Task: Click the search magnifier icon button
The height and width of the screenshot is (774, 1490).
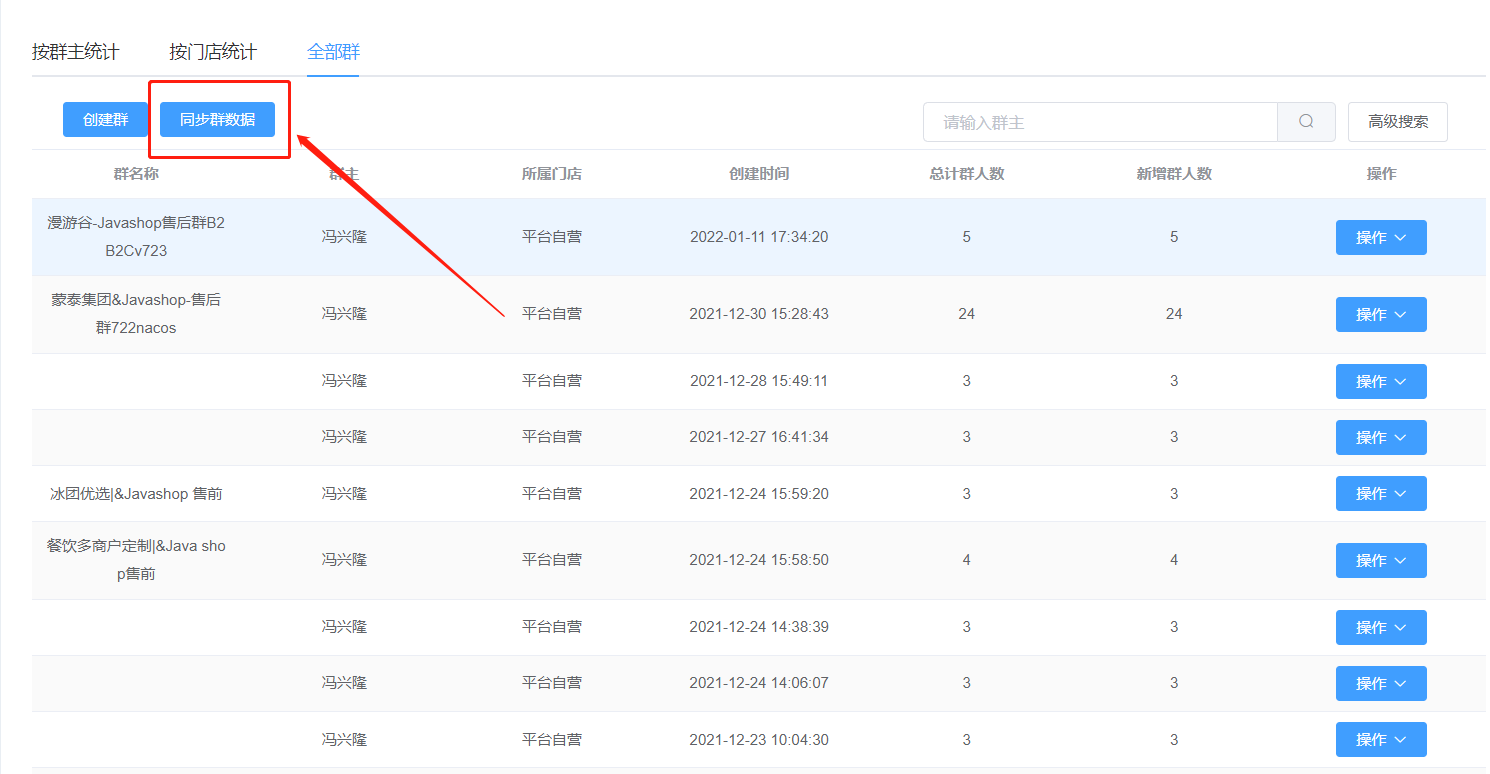Action: pyautogui.click(x=1306, y=122)
